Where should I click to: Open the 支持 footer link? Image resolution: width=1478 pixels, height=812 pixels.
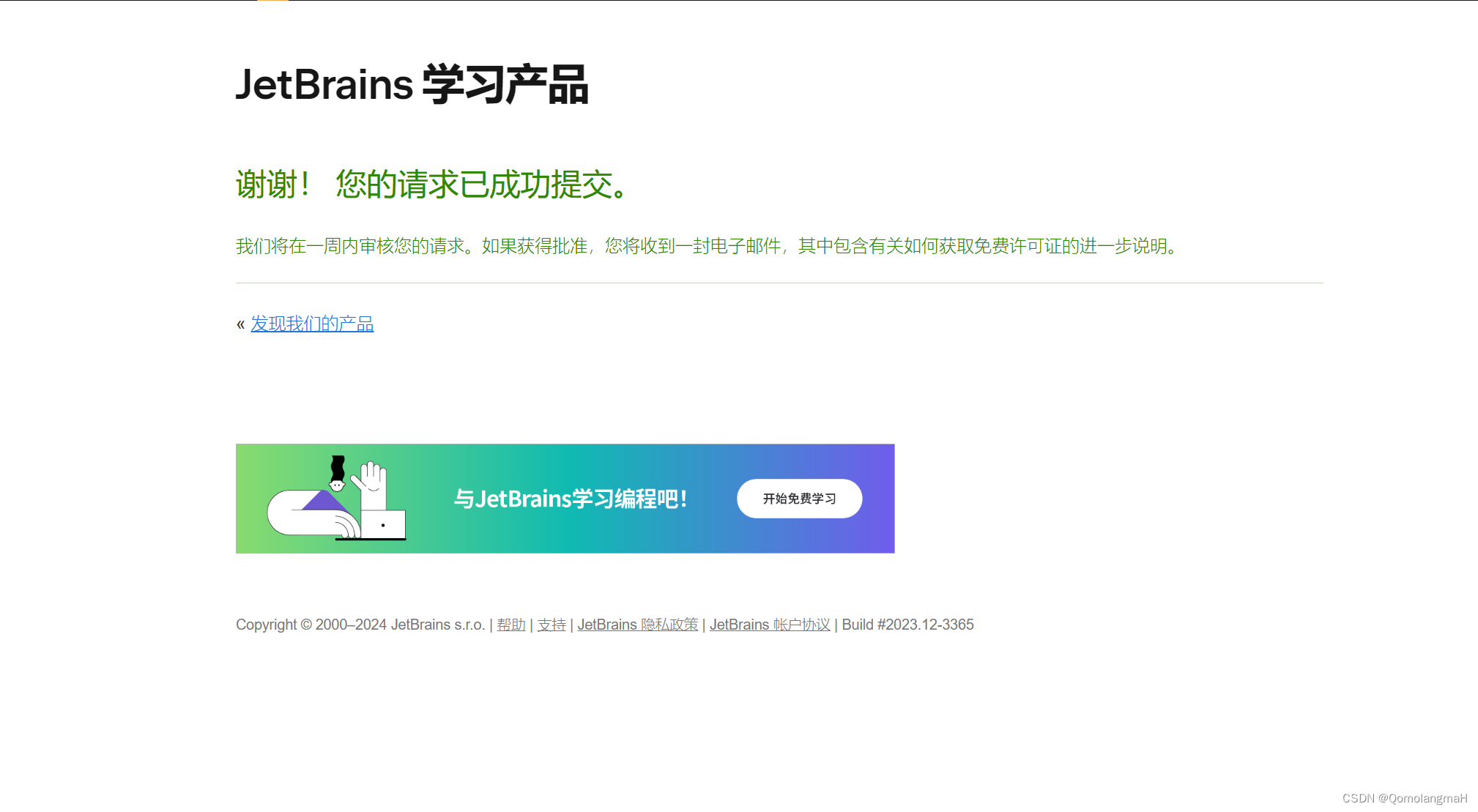(552, 625)
